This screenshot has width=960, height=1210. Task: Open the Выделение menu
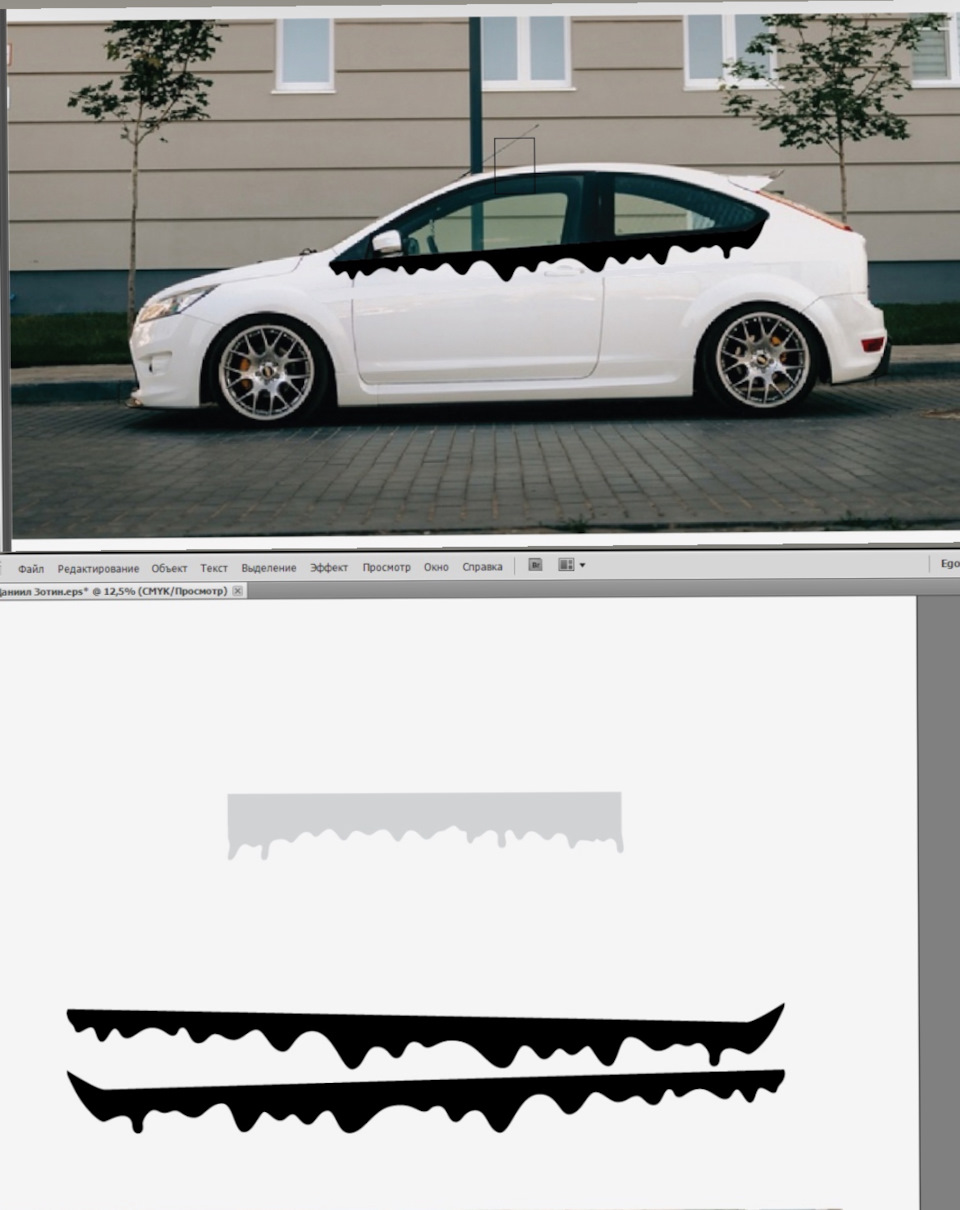pos(269,568)
